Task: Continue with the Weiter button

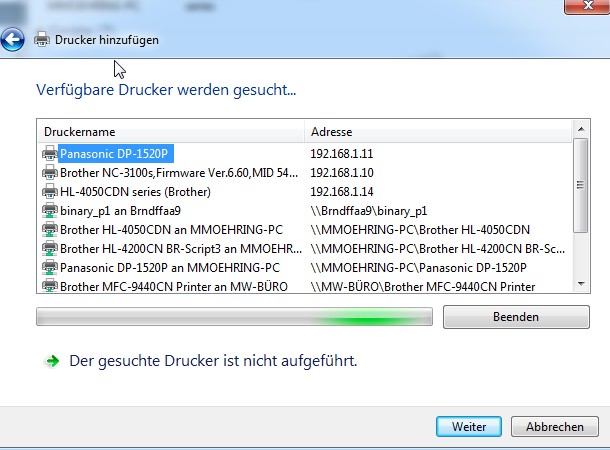Action: point(469,427)
